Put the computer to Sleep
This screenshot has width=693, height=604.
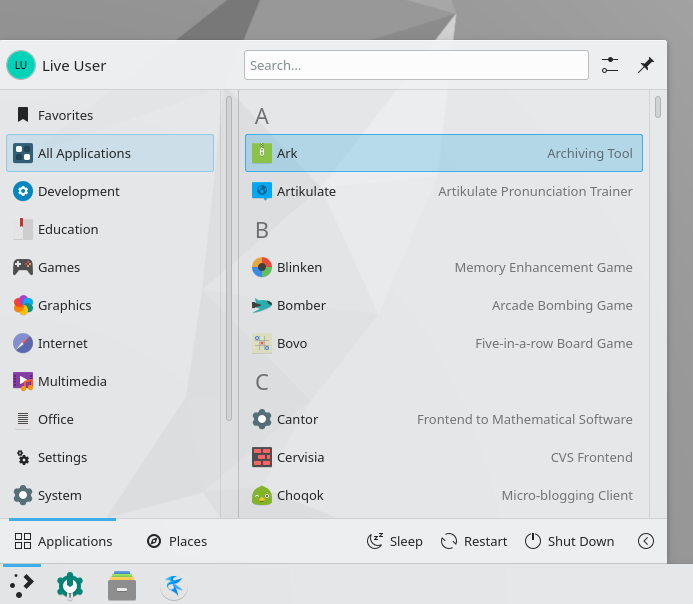[395, 541]
